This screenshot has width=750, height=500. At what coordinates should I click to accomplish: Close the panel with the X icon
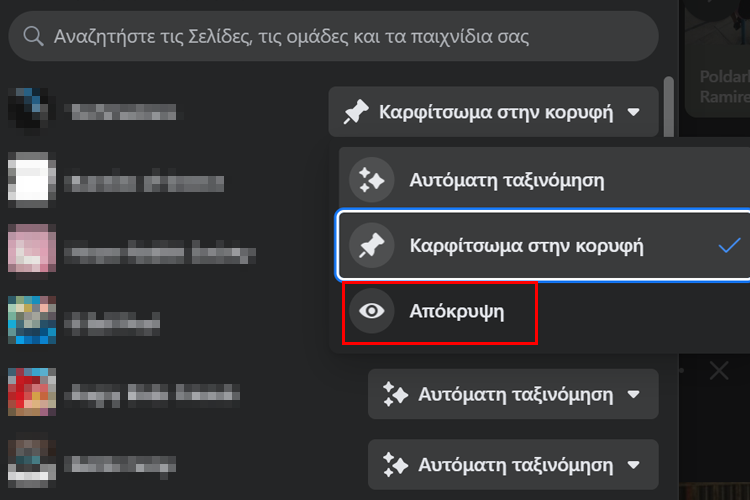[x=719, y=371]
